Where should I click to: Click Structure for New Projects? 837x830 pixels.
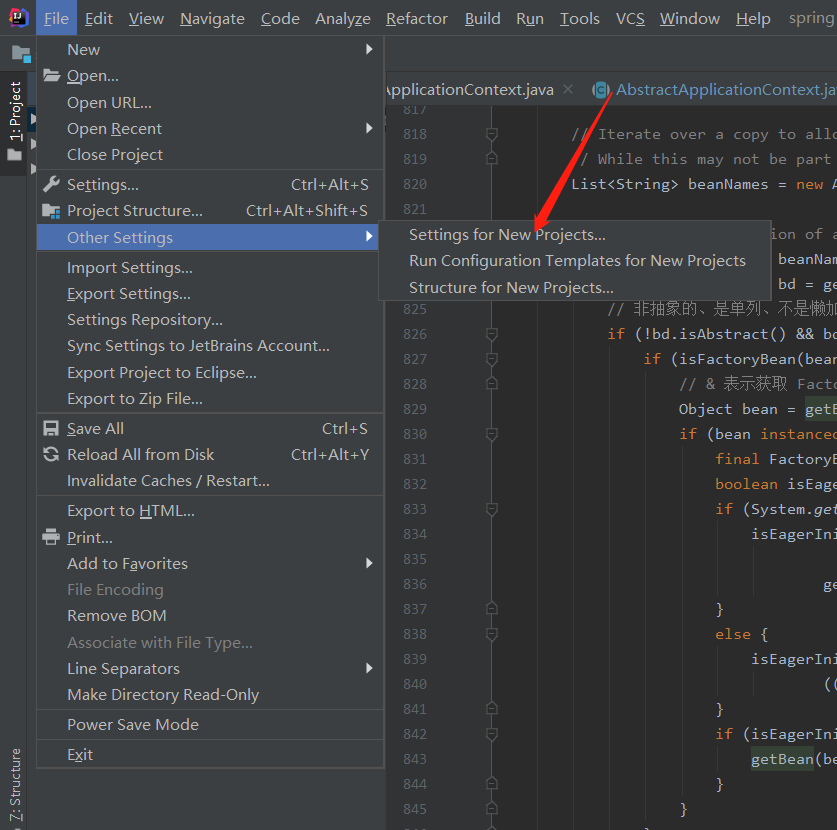tap(511, 288)
